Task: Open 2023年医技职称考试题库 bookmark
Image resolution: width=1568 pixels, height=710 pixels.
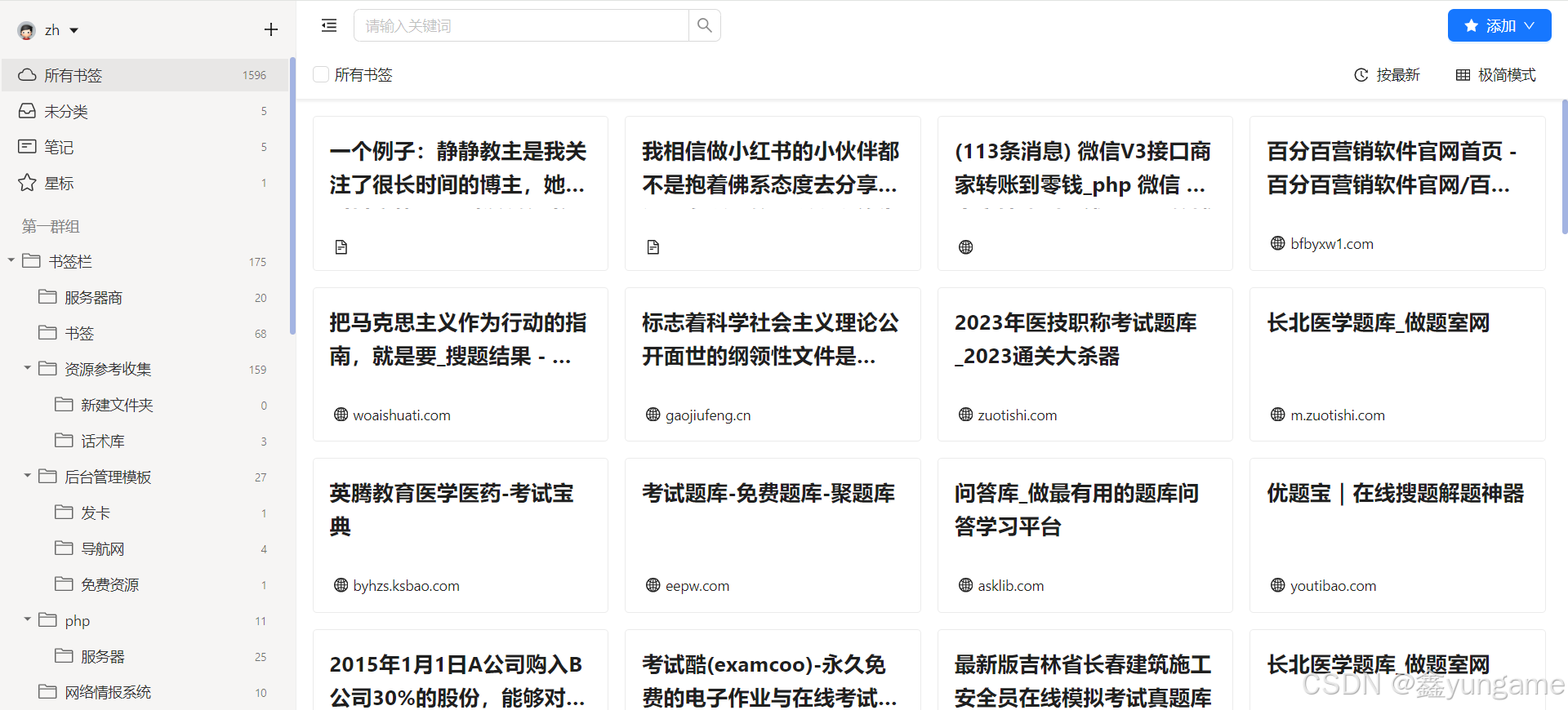Action: (1085, 365)
